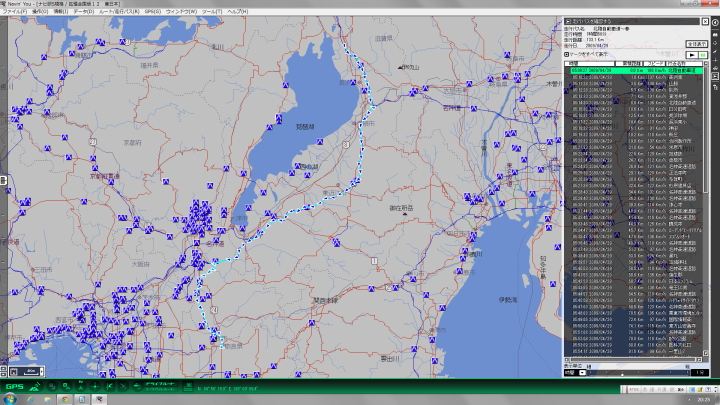This screenshot has height=405, width=720.
Task: Sort by the nearby place name column header
Action: click(x=684, y=63)
